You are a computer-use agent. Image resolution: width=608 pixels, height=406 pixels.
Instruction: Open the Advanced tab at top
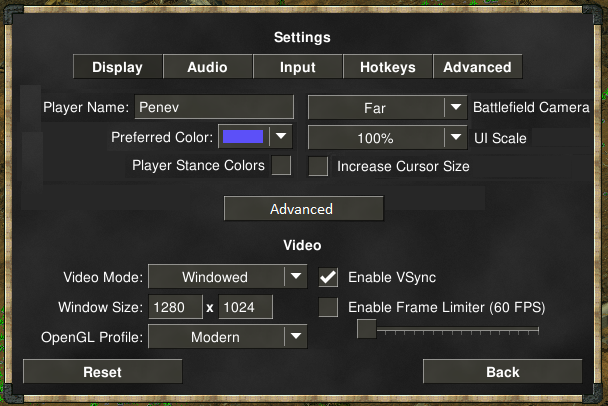(x=477, y=67)
